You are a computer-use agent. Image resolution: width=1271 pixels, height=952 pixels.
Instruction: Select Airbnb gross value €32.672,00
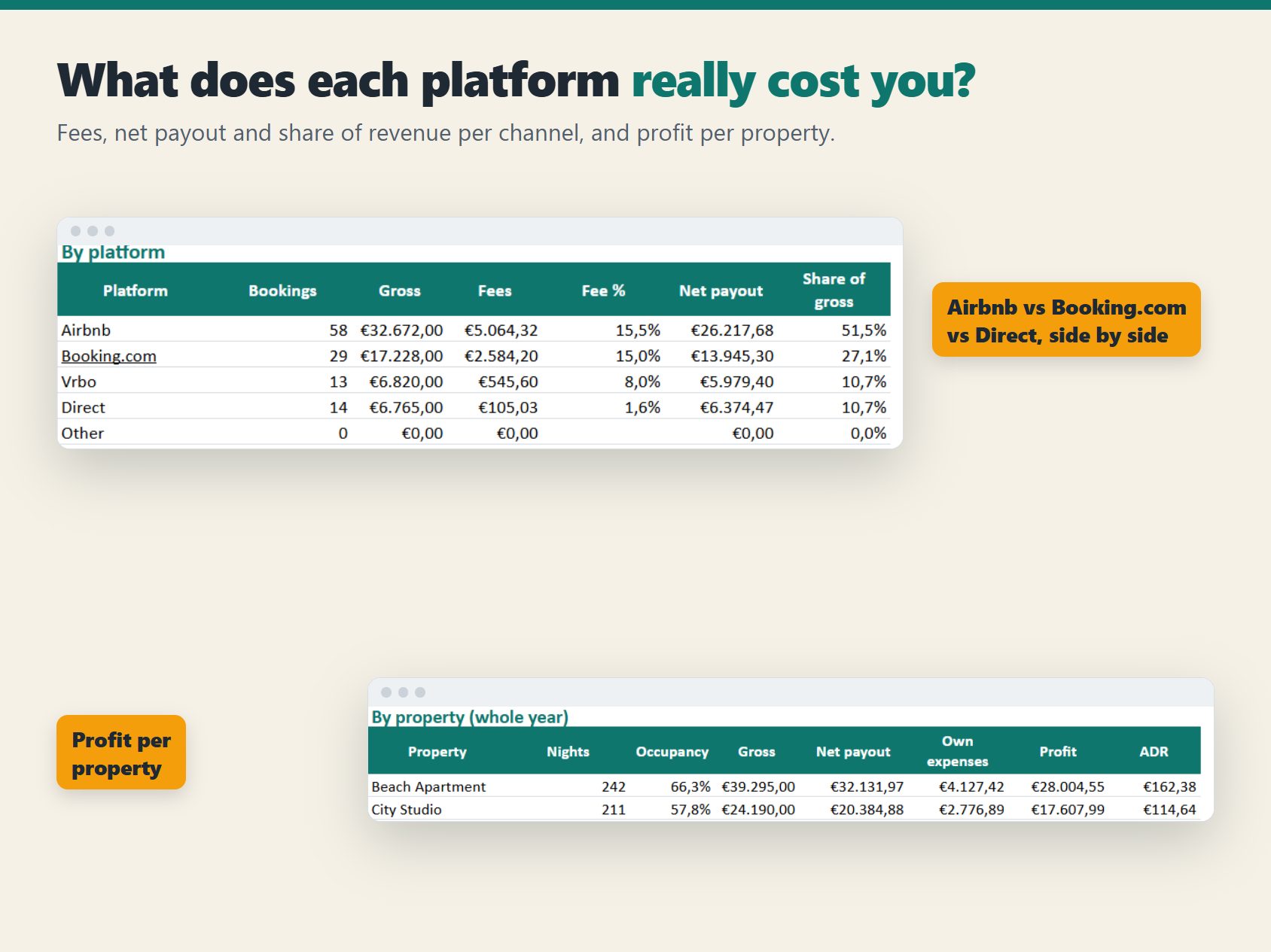pos(401,330)
